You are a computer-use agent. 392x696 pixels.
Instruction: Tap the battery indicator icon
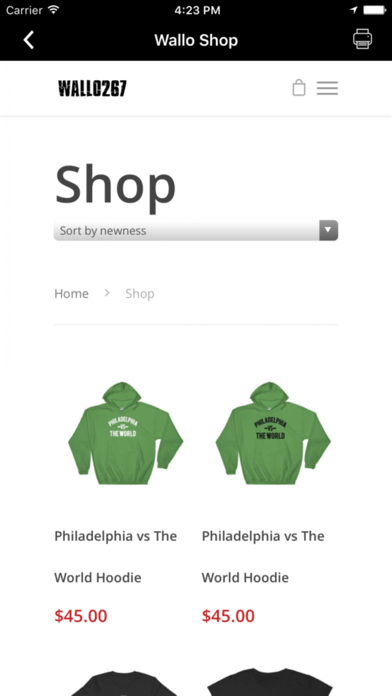pos(374,9)
